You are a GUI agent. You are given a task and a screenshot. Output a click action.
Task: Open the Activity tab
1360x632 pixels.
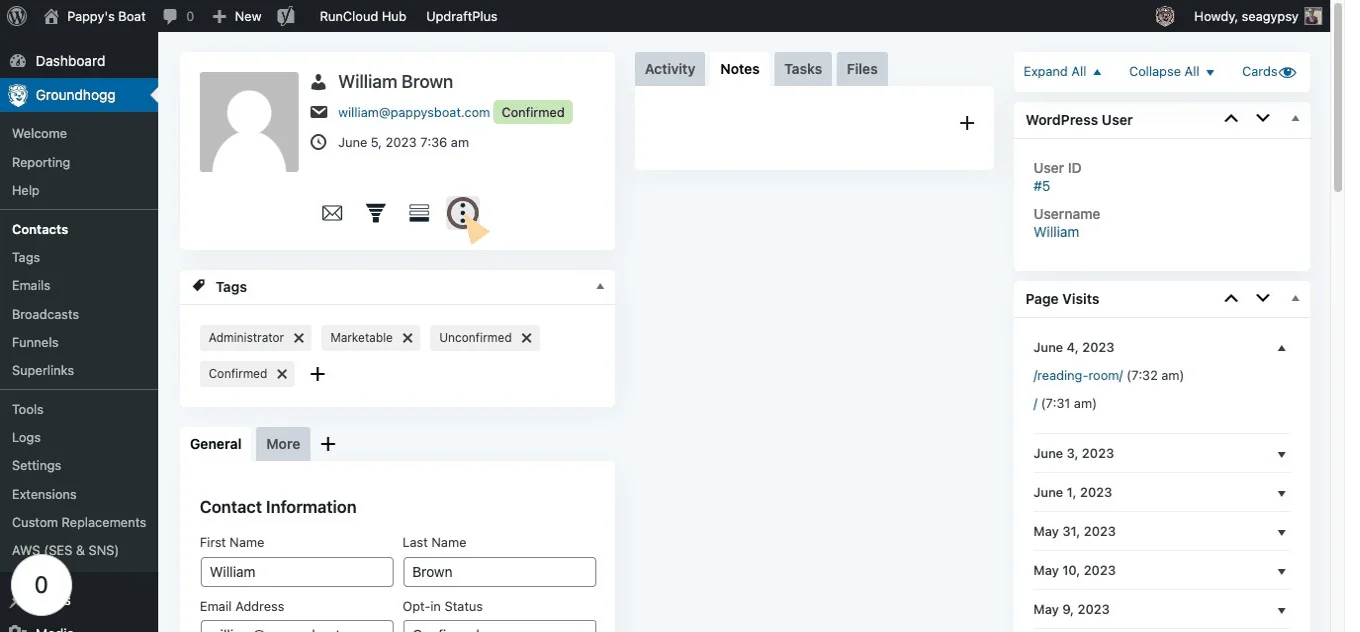coord(670,69)
